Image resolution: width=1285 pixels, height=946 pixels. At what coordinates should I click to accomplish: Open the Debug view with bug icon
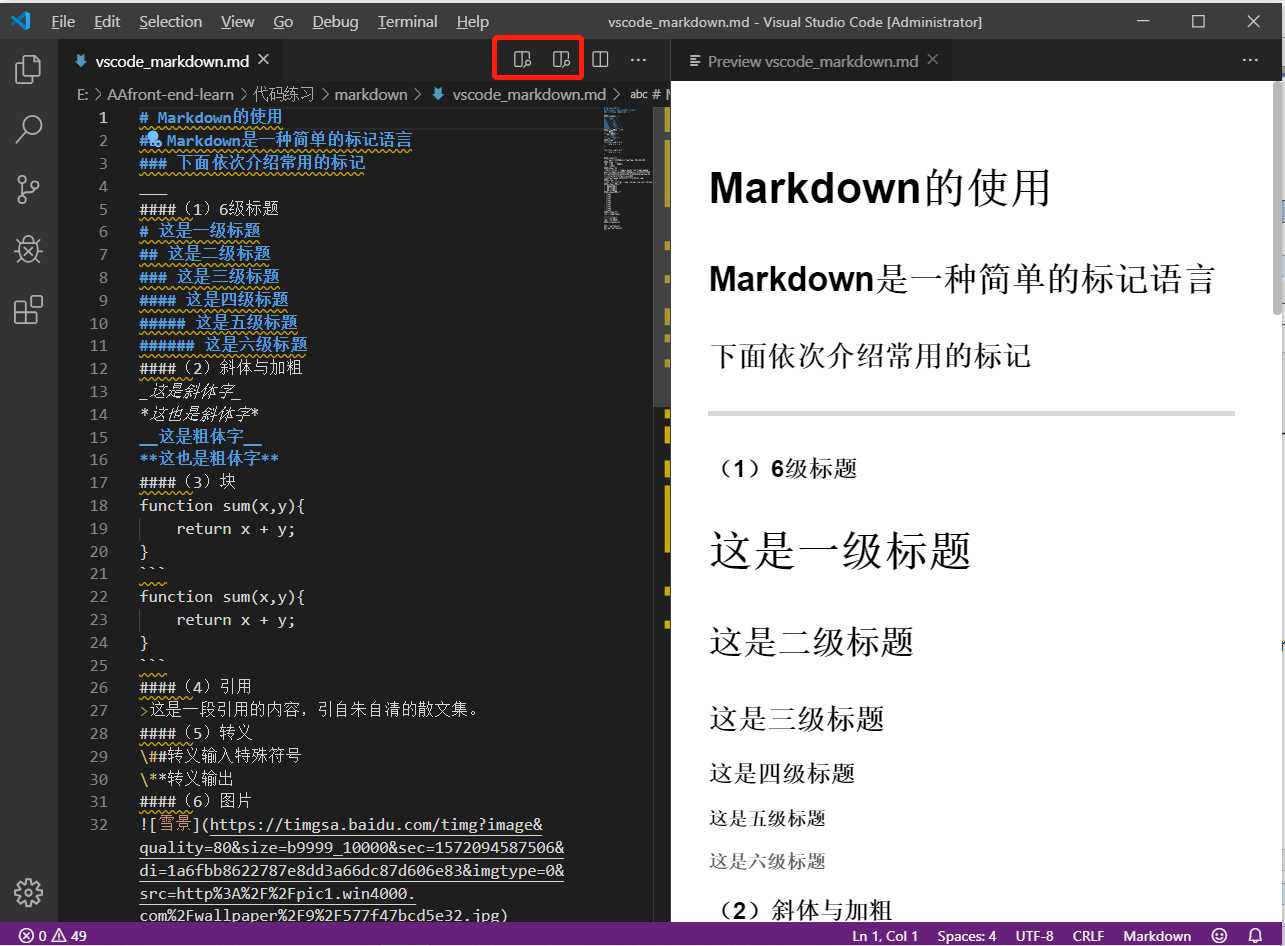pos(28,249)
